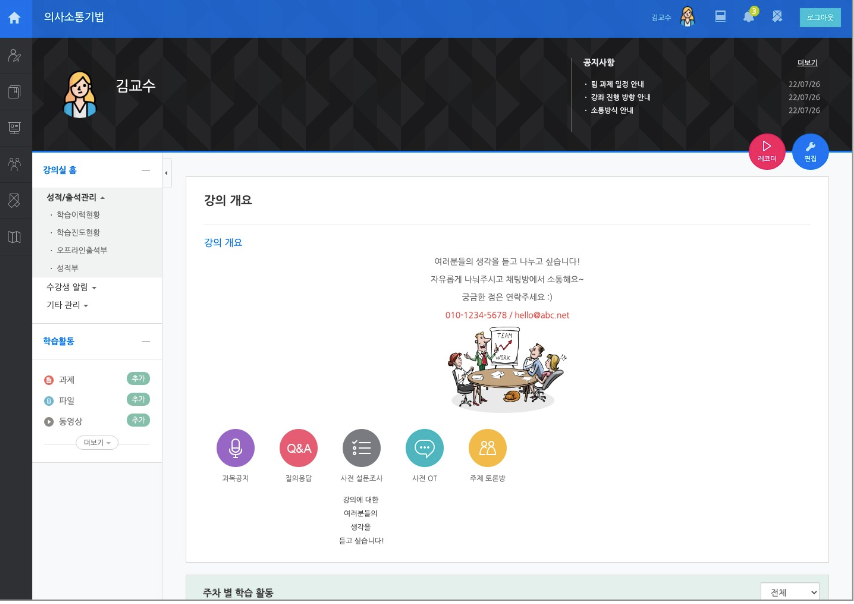This screenshot has width=854, height=604.
Task: Open the message box icon in top bar
Action: [x=720, y=16]
